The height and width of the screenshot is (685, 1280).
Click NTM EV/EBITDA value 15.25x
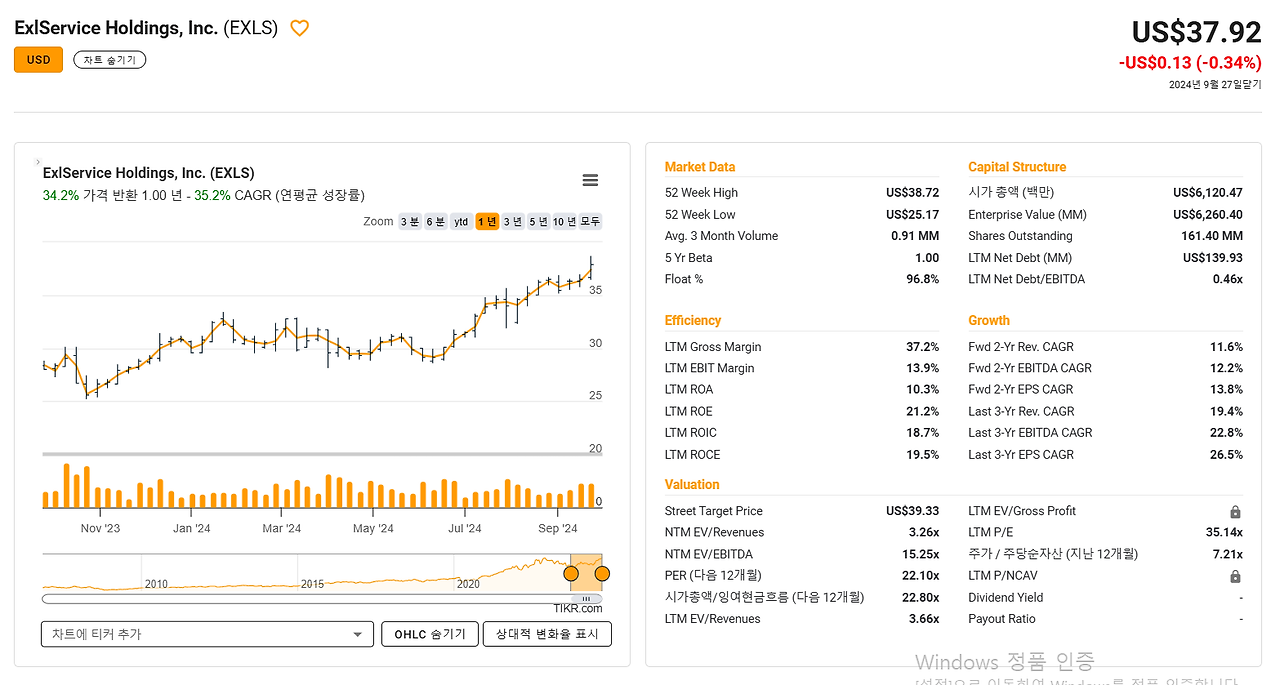pyautogui.click(x=921, y=554)
